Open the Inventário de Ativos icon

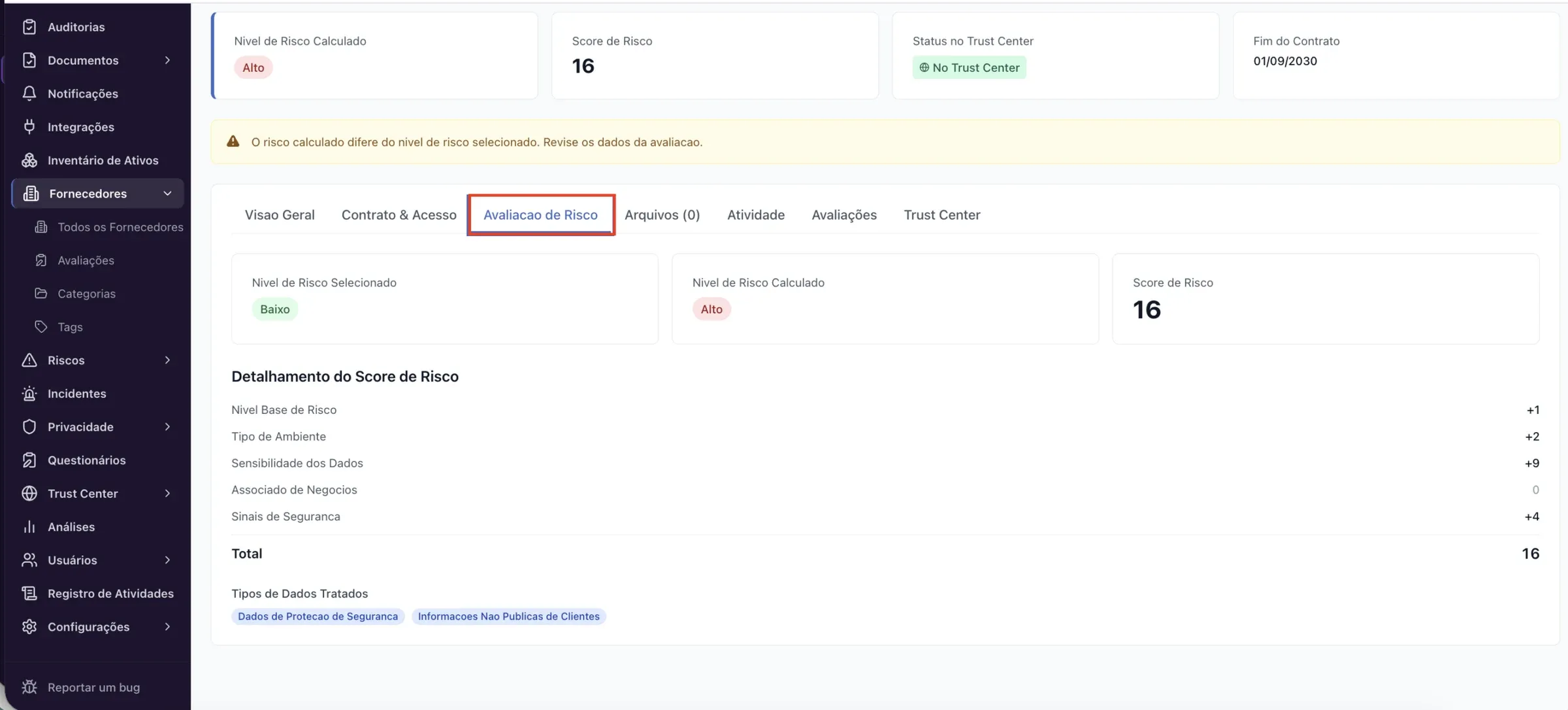coord(29,160)
